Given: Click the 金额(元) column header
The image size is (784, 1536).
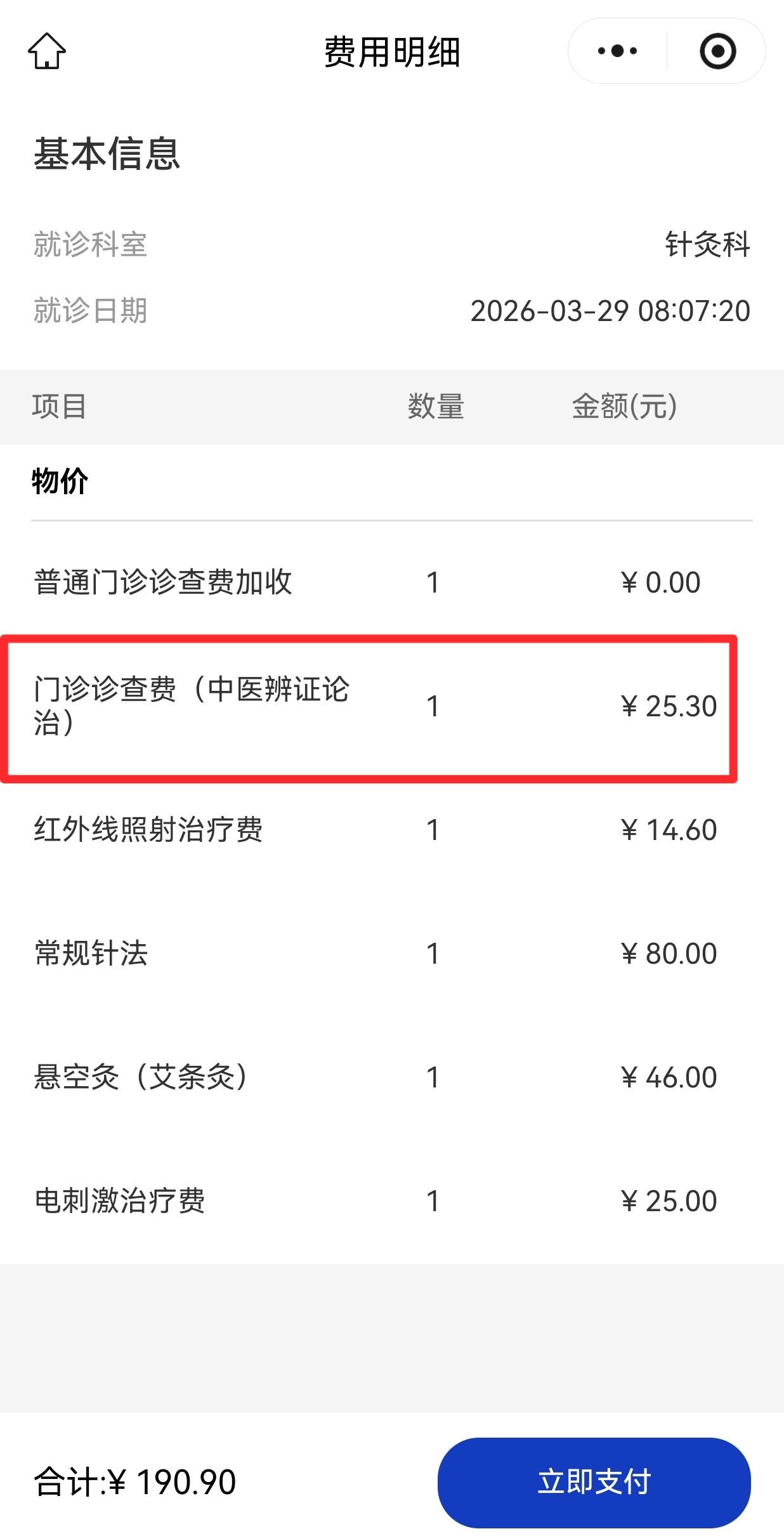Looking at the screenshot, I should click(x=622, y=407).
